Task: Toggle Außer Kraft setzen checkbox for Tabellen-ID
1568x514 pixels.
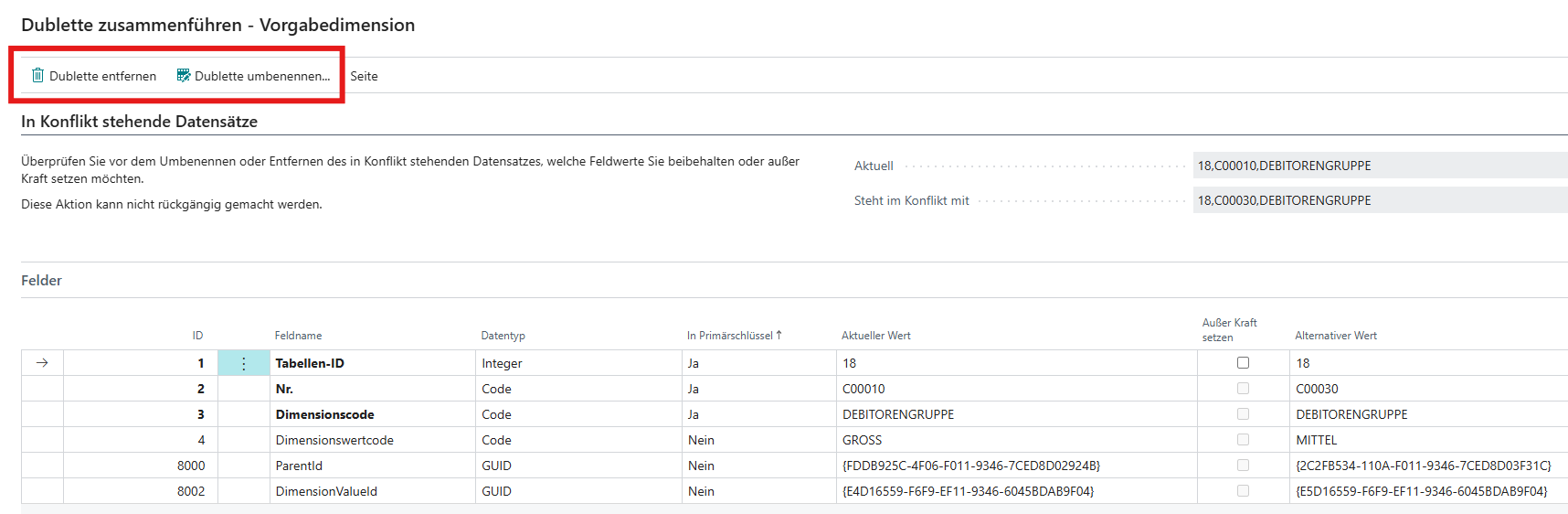Action: coord(1243,363)
